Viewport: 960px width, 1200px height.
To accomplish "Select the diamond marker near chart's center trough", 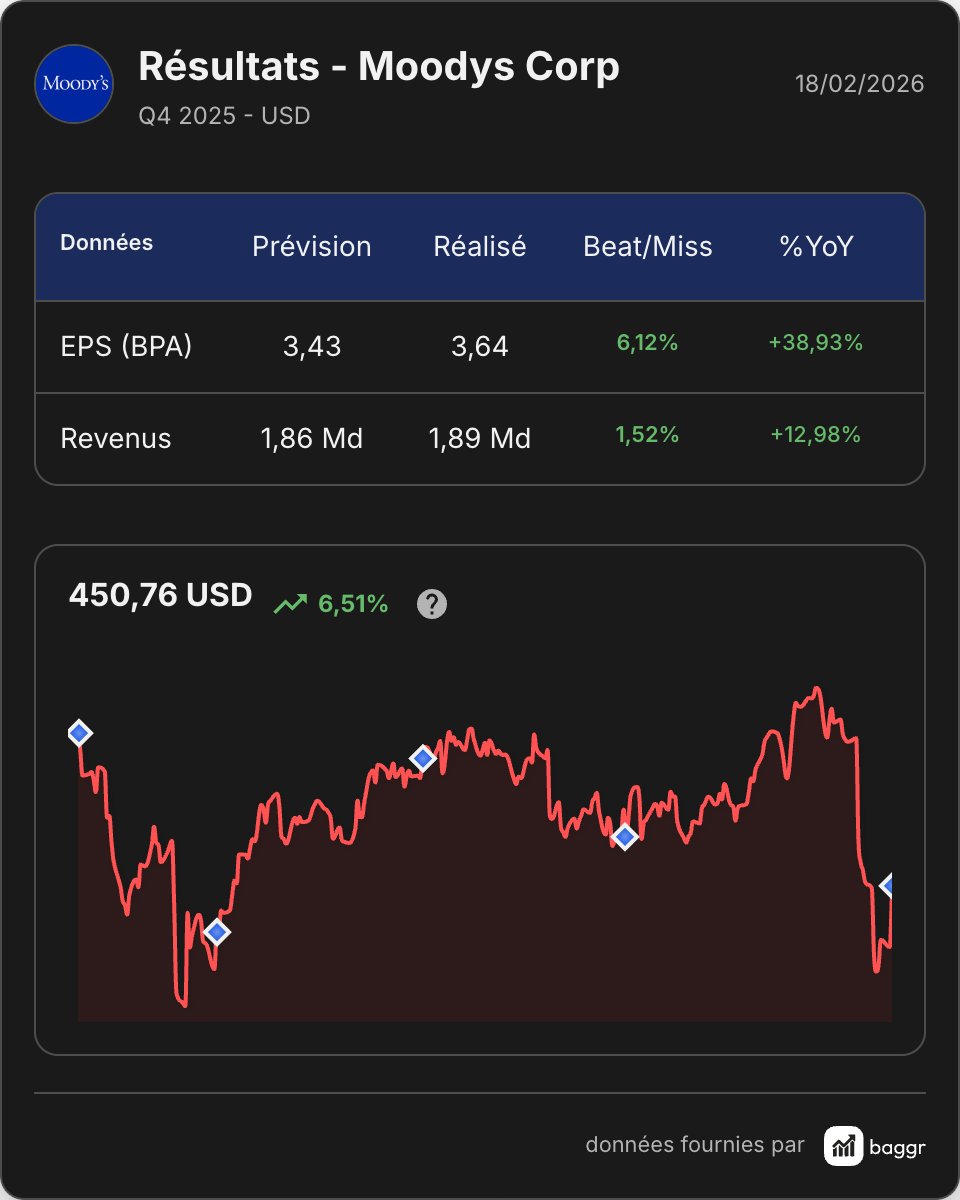I will (625, 837).
